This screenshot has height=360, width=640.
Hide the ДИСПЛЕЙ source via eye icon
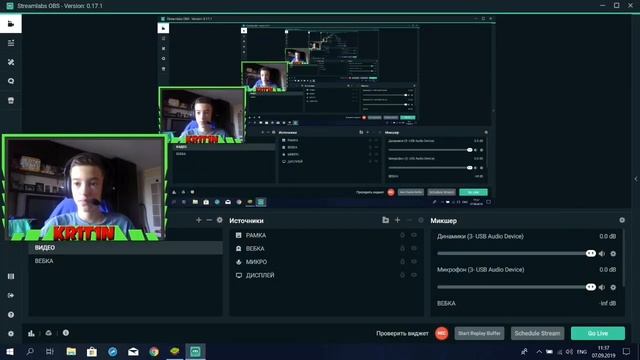(x=414, y=275)
